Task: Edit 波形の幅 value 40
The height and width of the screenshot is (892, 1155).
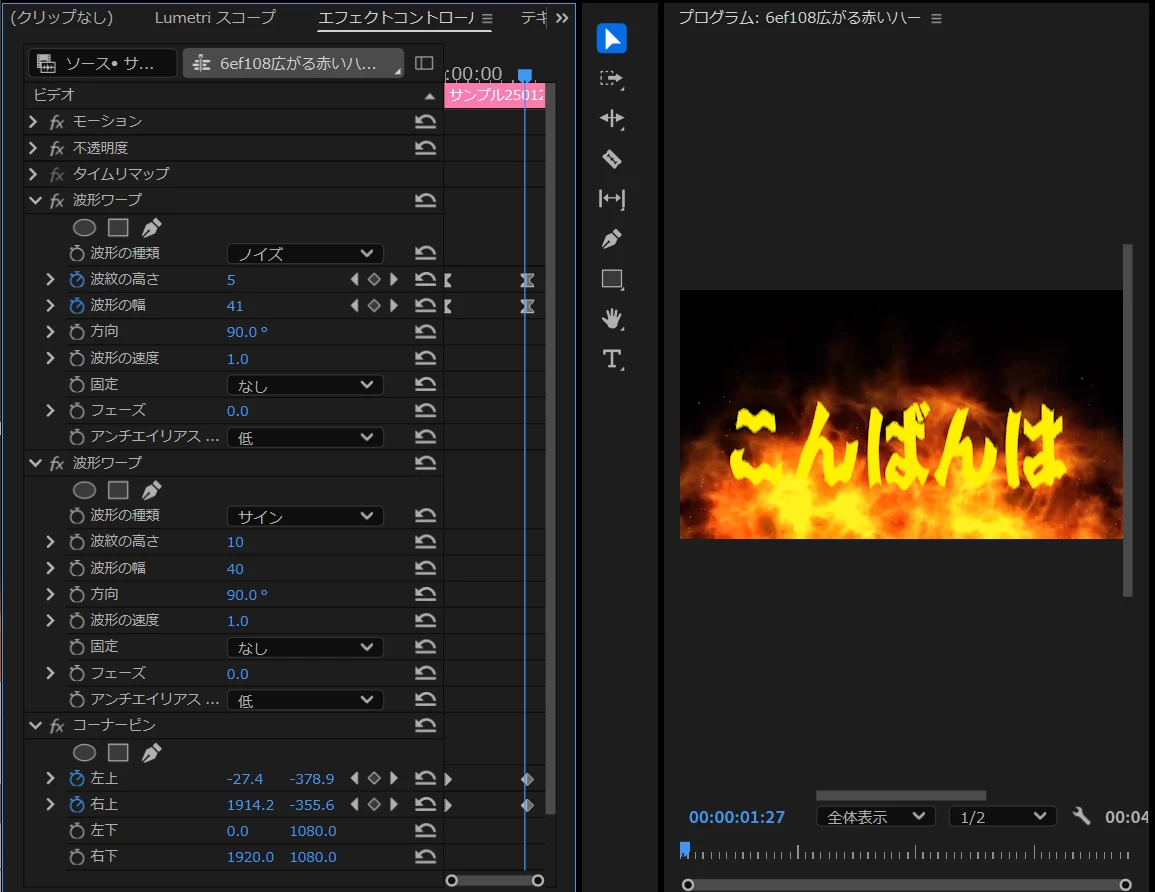Action: [x=235, y=568]
